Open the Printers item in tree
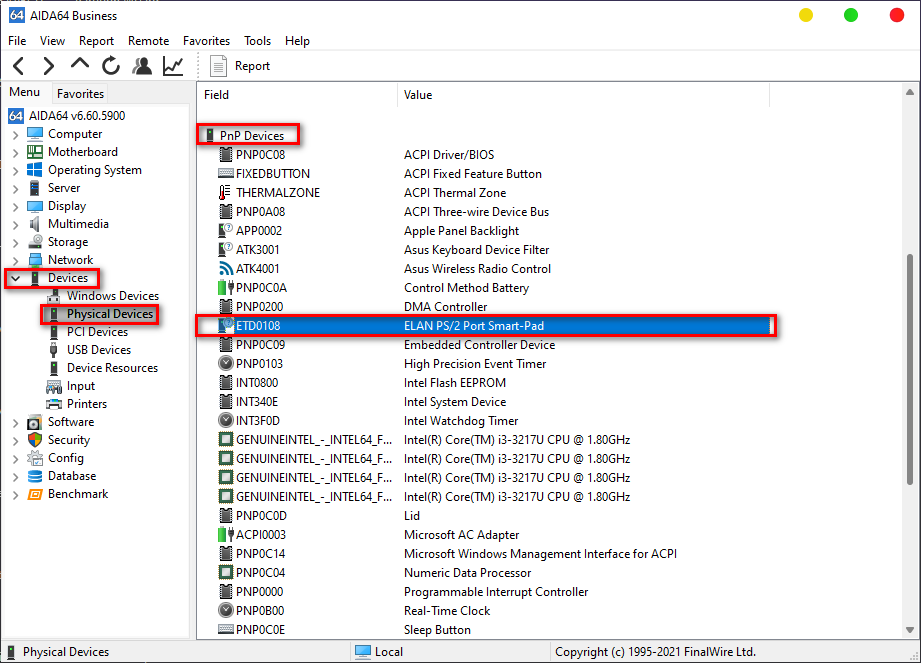Image resolution: width=921 pixels, height=663 pixels. click(x=86, y=404)
